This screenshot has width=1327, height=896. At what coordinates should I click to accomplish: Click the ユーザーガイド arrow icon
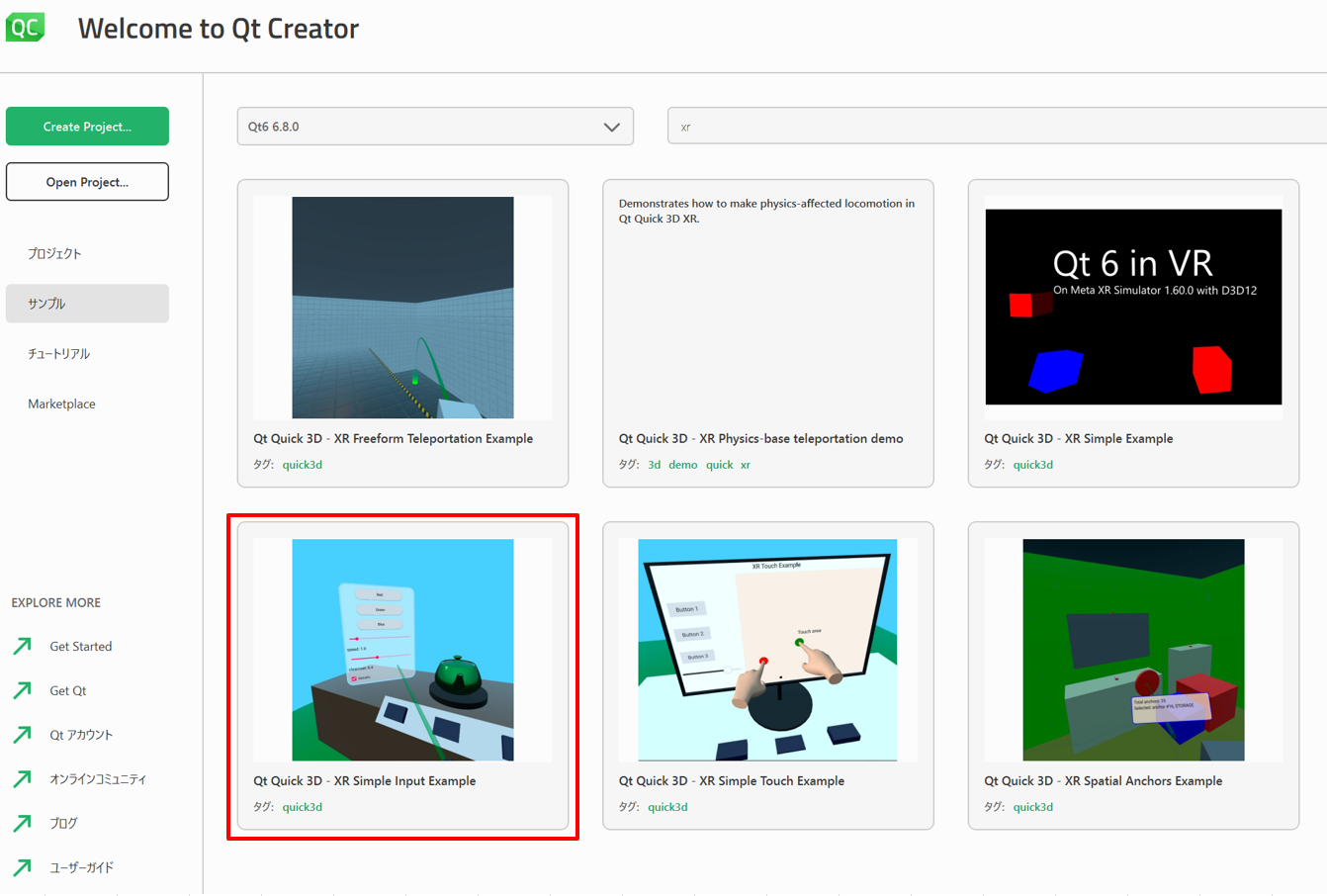(x=22, y=867)
